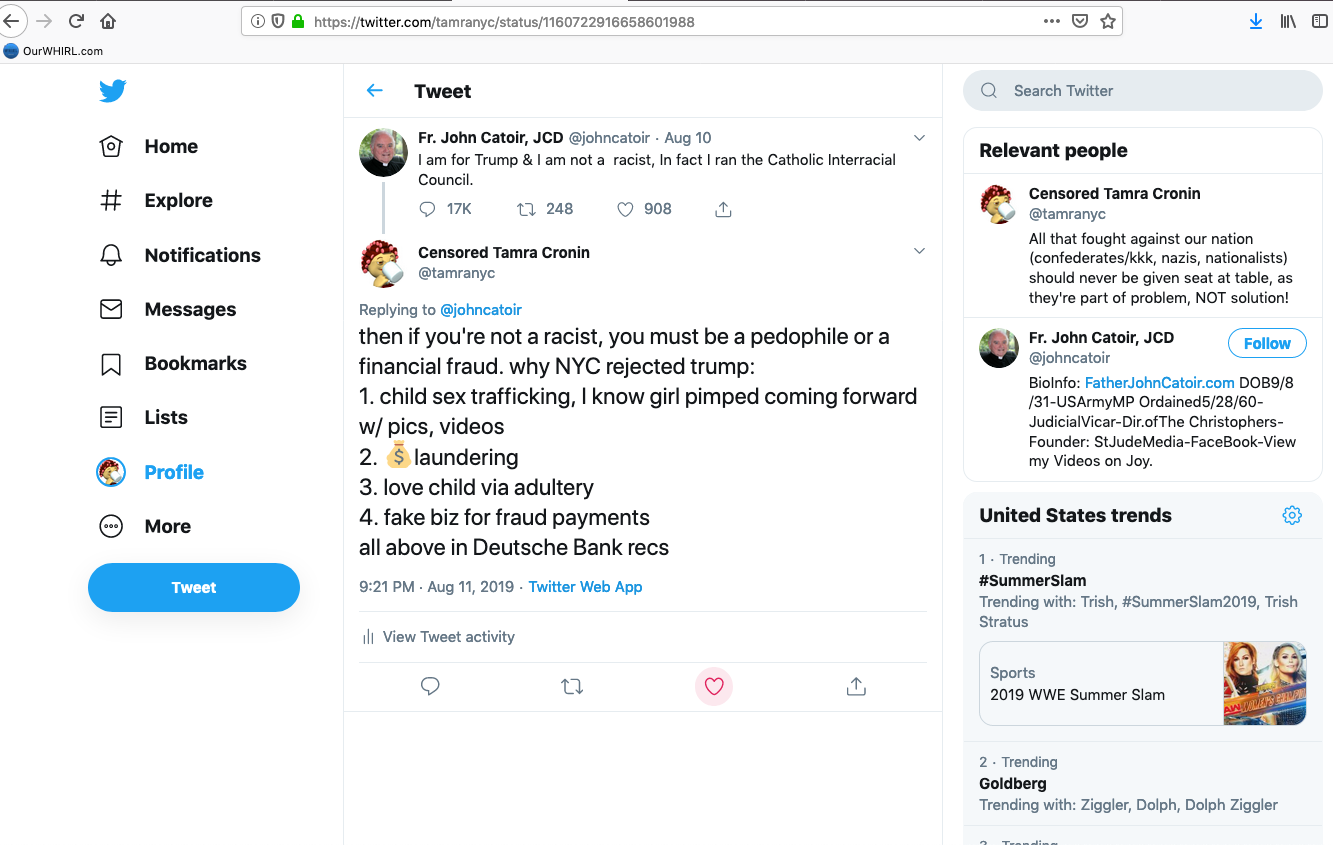
Task: Bookmark this page with the star
Action: [x=1108, y=21]
